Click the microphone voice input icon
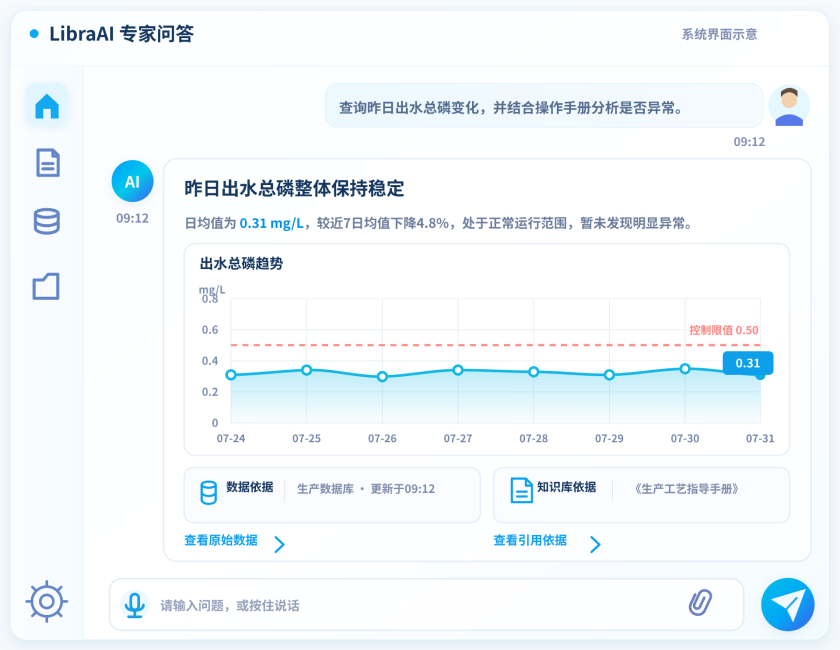Screen dimensions: 840x650 134,605
